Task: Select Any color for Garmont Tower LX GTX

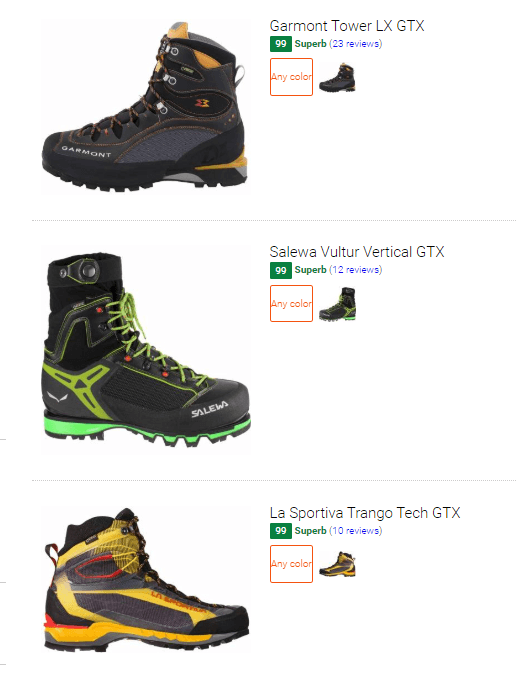Action: [x=291, y=77]
